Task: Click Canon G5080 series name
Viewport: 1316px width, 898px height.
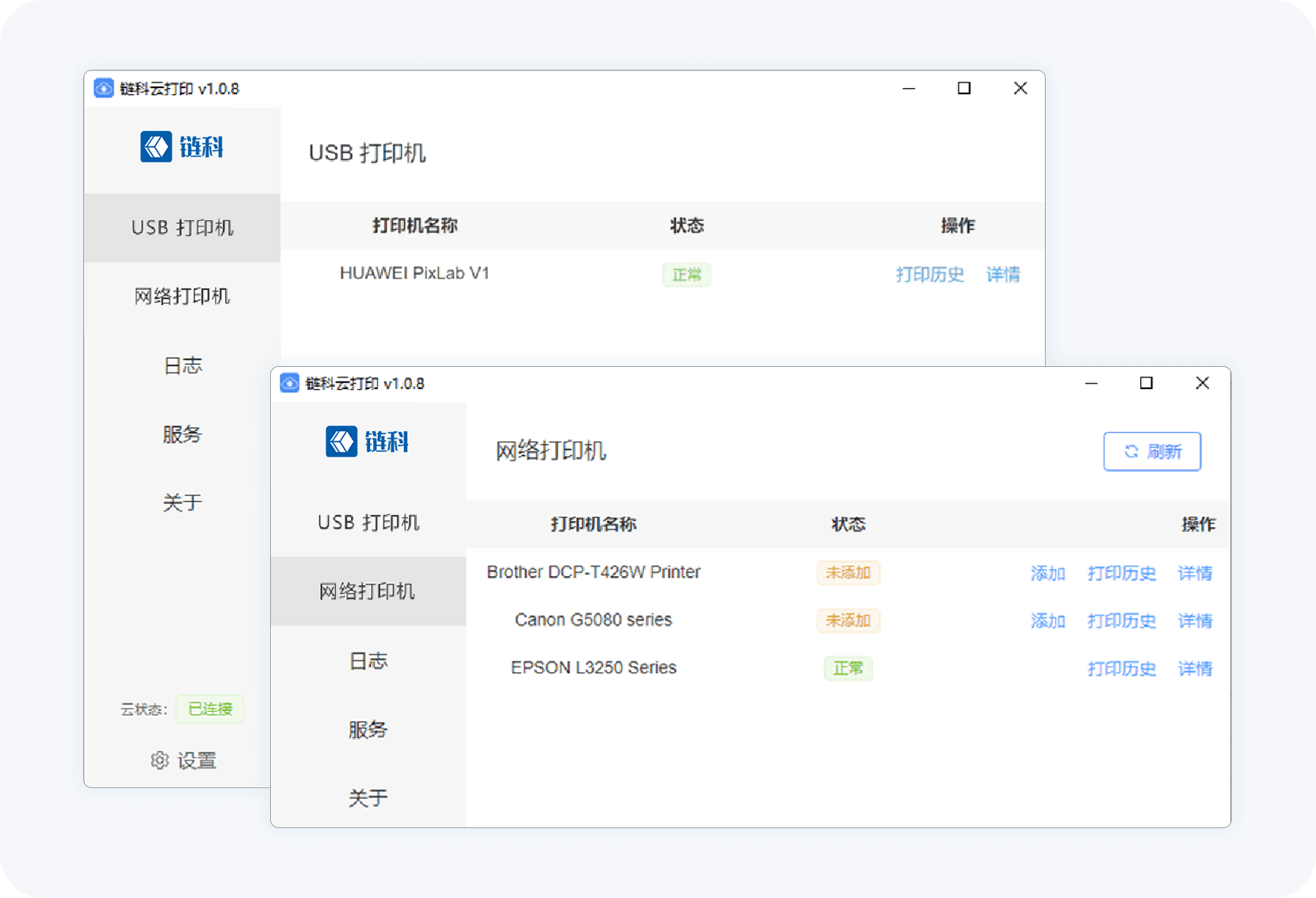Action: (x=593, y=620)
